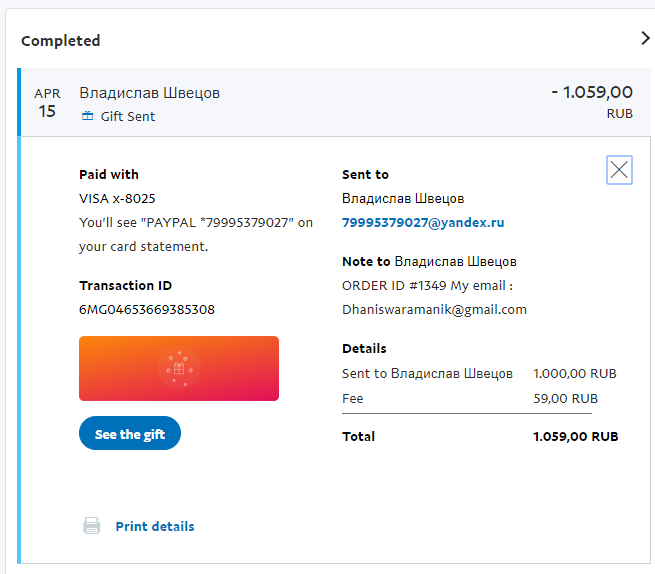
Task: Click the Dhaniswaramanik@gmail.com note text
Action: tap(434, 309)
